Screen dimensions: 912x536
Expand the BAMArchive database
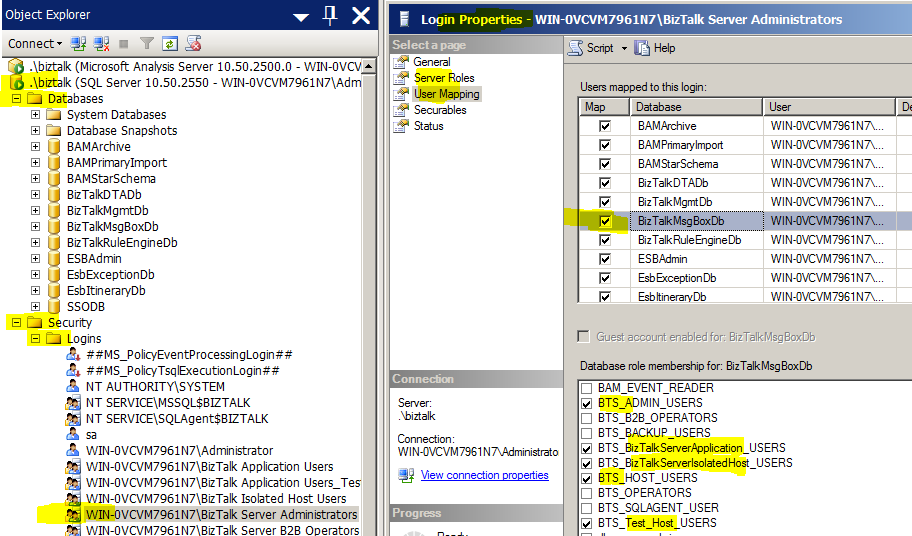(x=35, y=146)
